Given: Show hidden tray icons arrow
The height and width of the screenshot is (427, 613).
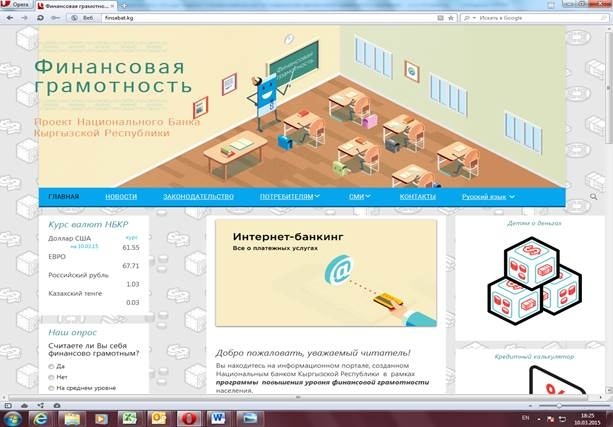Looking at the screenshot, I should [x=539, y=419].
